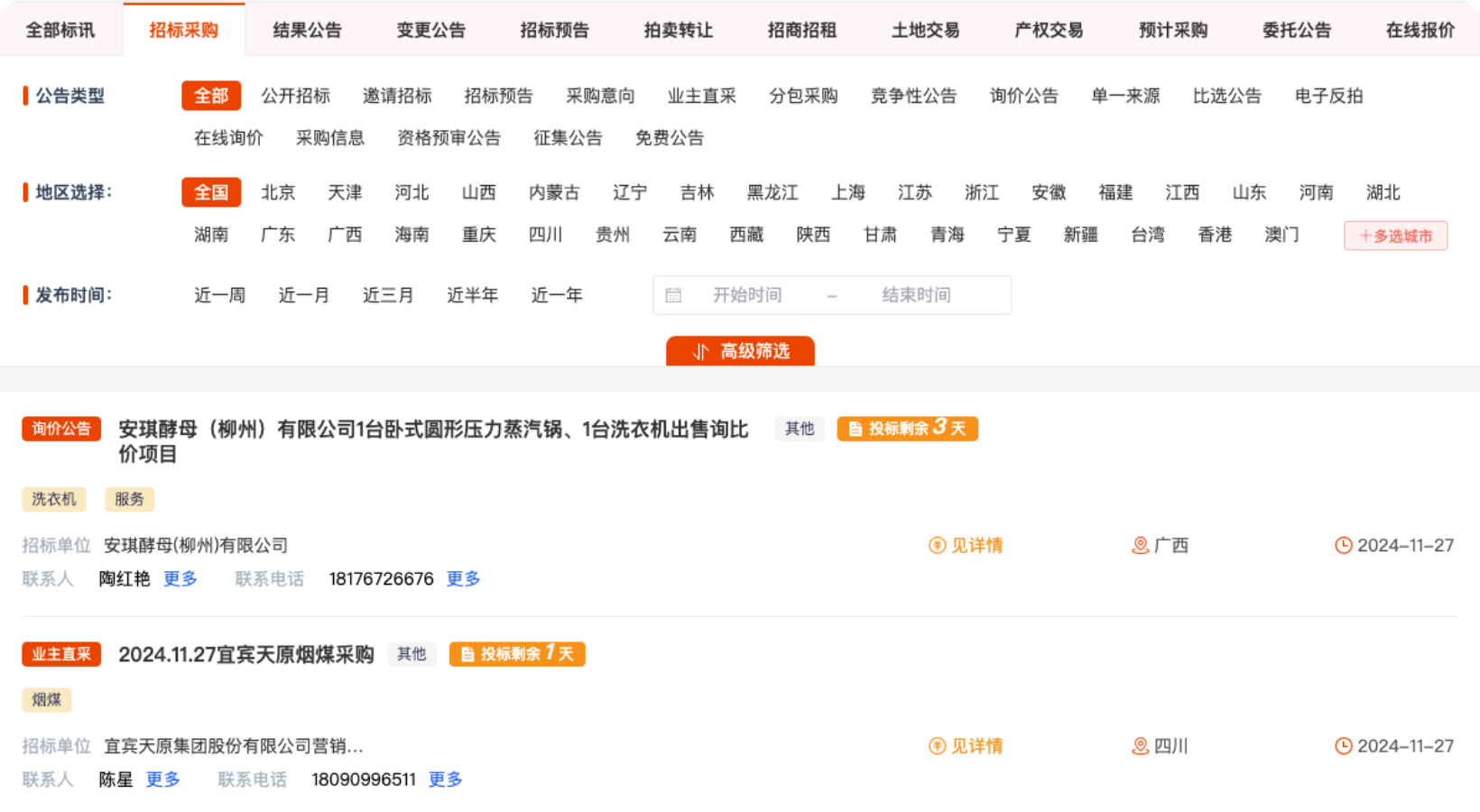Image resolution: width=1480 pixels, height=812 pixels.
Task: Click the coin icon on 宜宾天原 row
Action: (937, 746)
